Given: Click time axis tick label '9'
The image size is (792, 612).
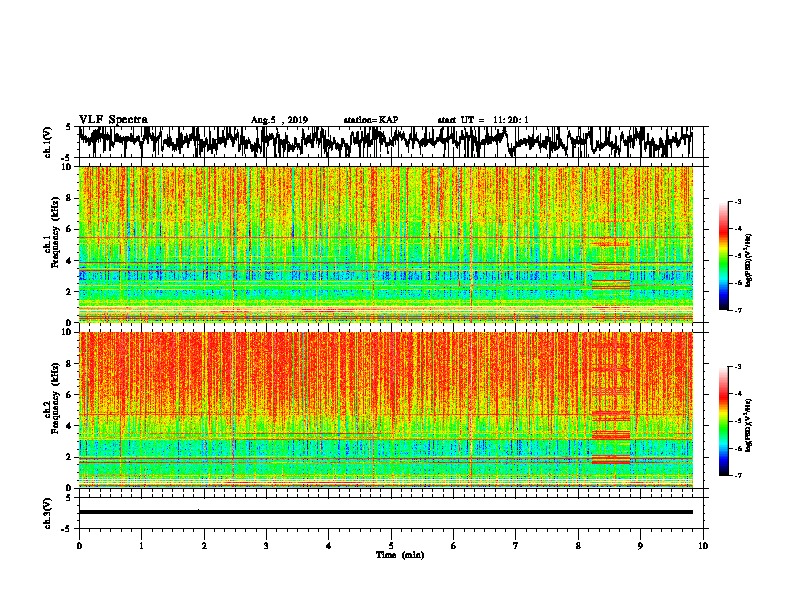Looking at the screenshot, I should point(640,546).
